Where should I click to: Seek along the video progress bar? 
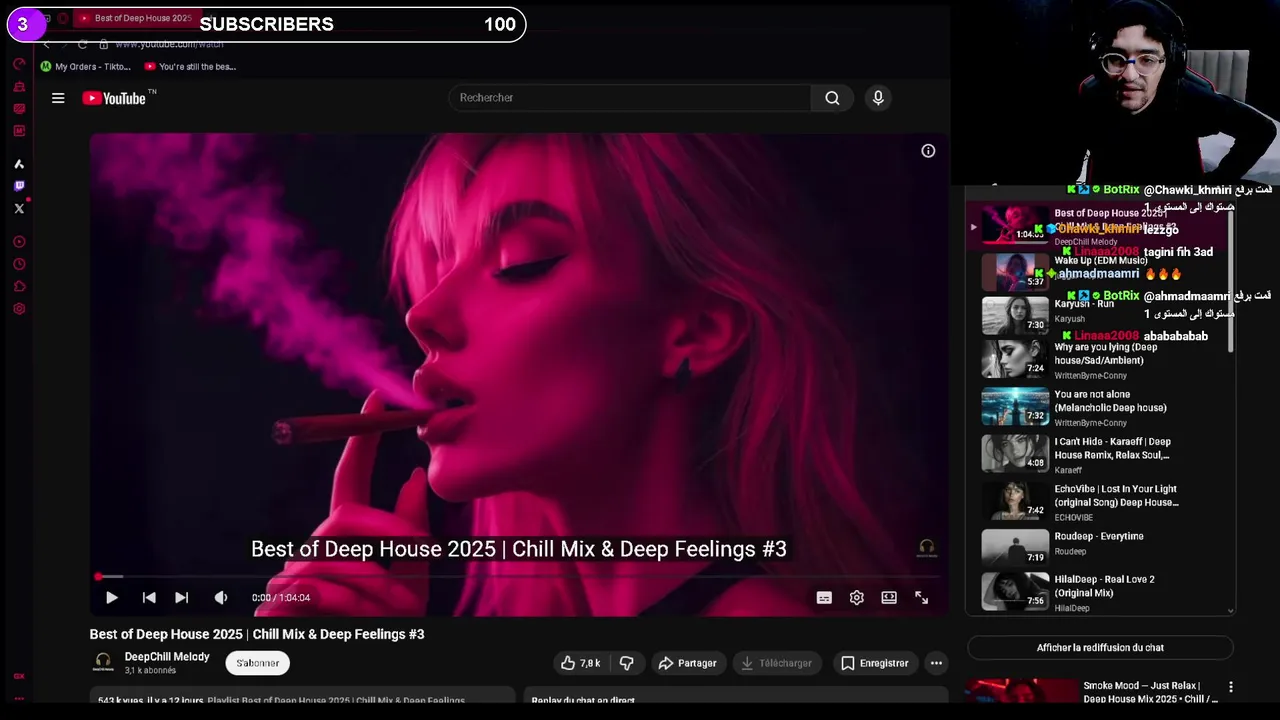pos(518,577)
